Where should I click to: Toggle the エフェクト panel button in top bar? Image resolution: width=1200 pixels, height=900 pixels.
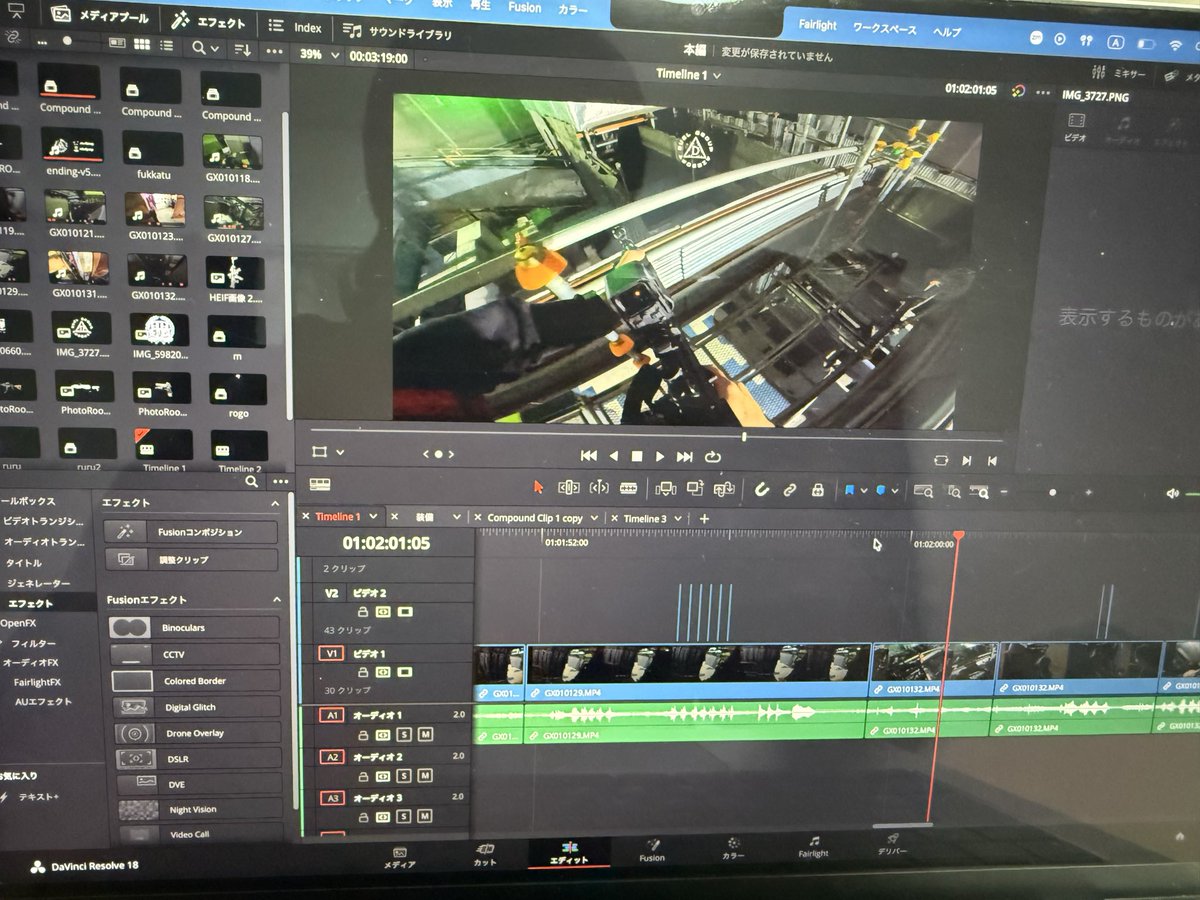pos(208,19)
